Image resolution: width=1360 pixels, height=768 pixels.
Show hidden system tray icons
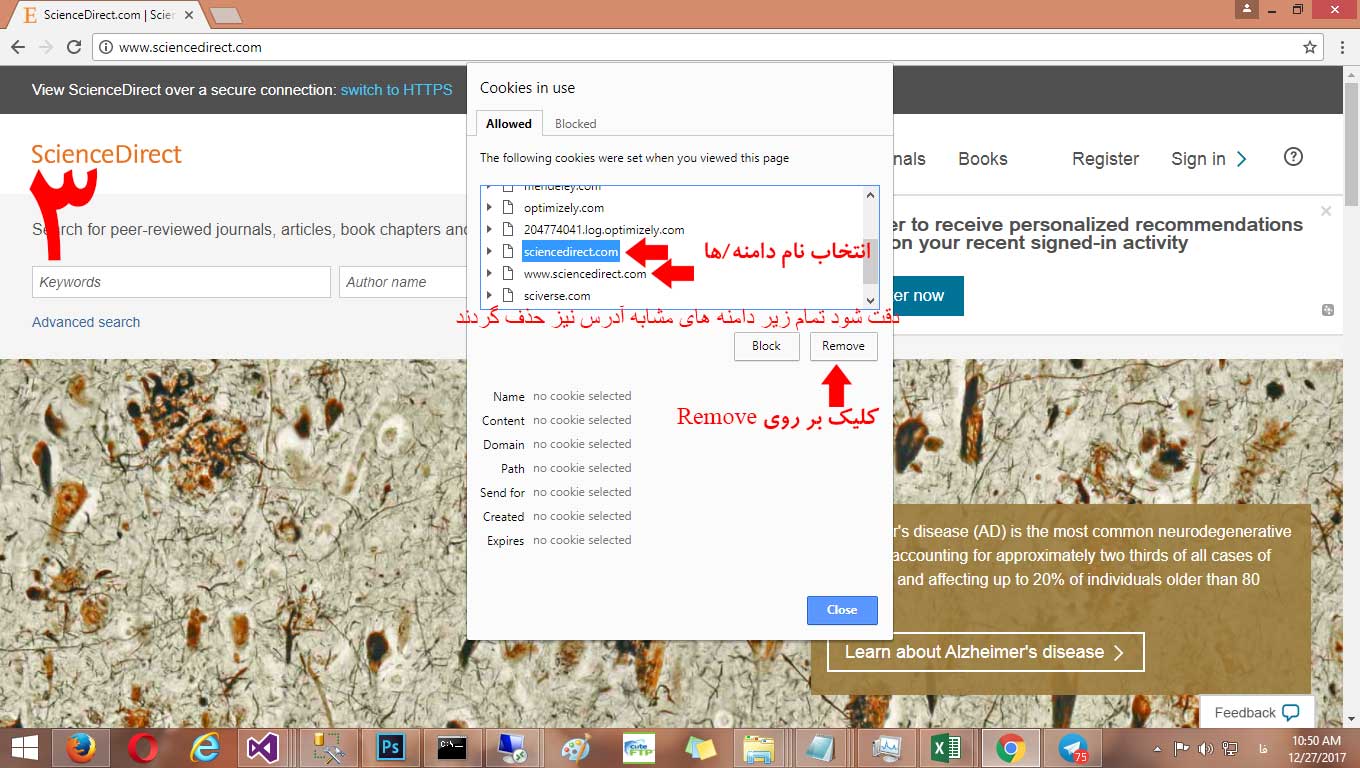tap(1158, 748)
